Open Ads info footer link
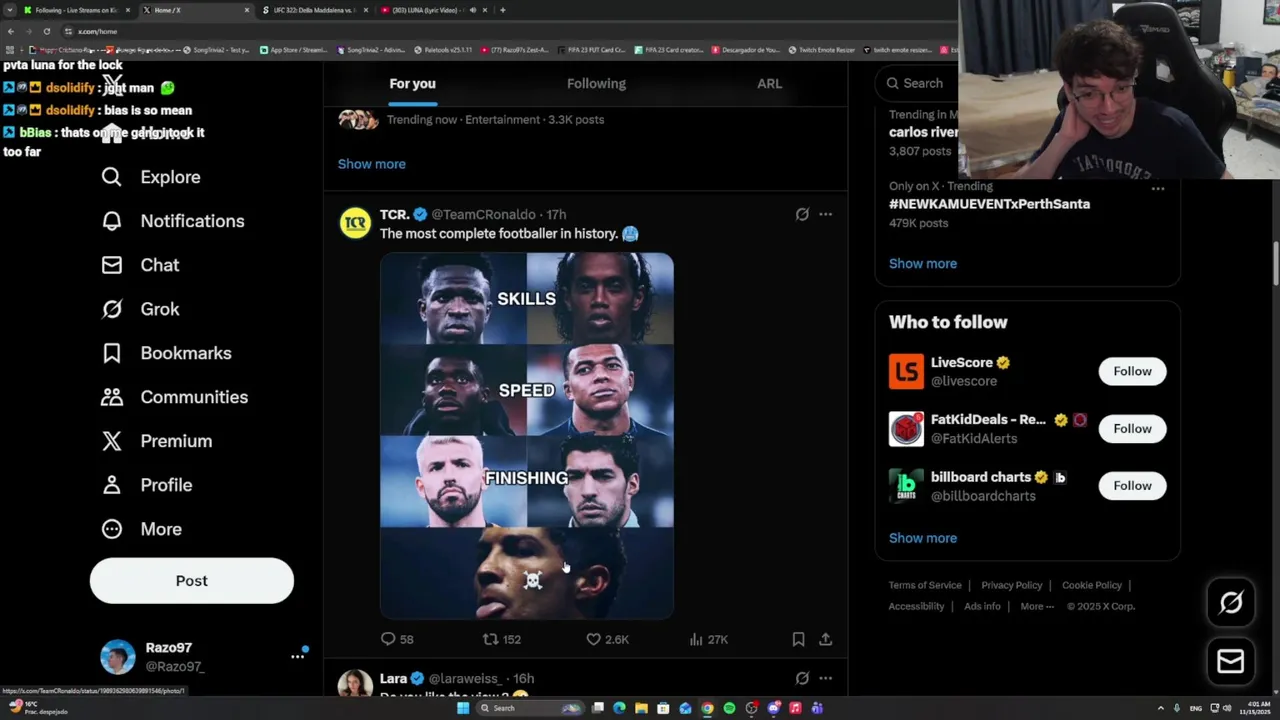The image size is (1280, 720). (x=982, y=606)
